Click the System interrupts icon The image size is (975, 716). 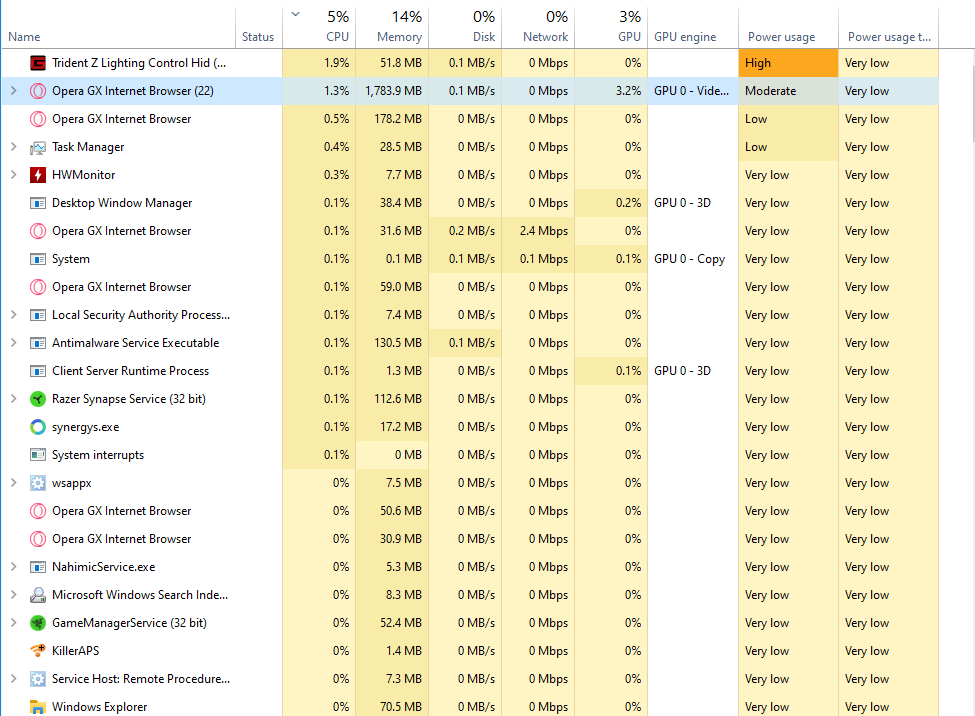pyautogui.click(x=38, y=455)
